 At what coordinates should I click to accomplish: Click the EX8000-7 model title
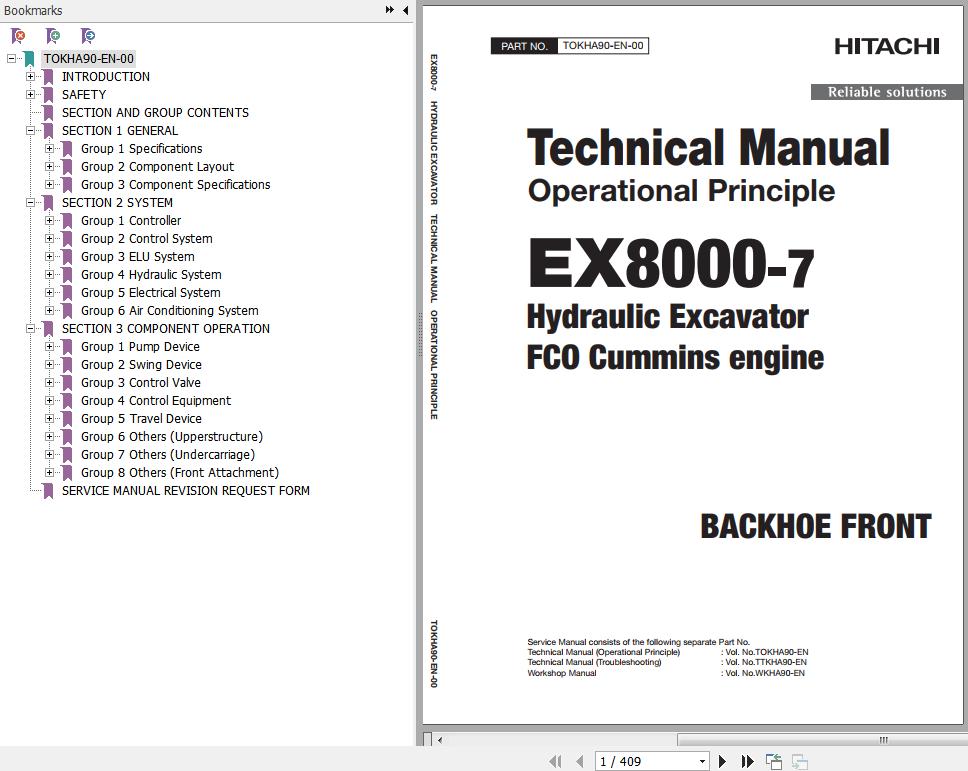point(670,264)
